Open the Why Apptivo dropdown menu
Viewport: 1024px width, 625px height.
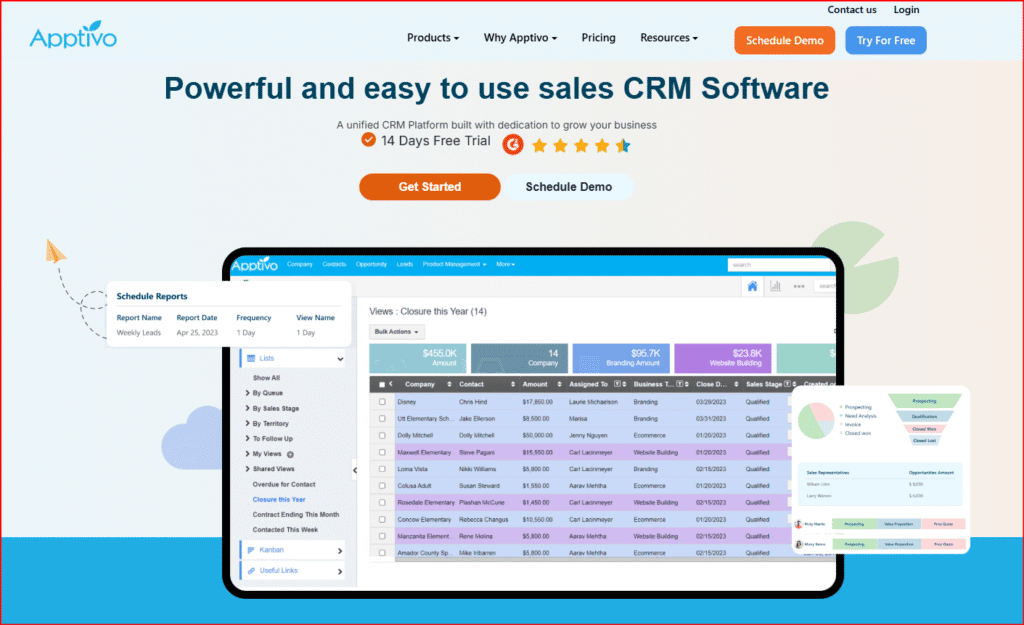click(520, 38)
